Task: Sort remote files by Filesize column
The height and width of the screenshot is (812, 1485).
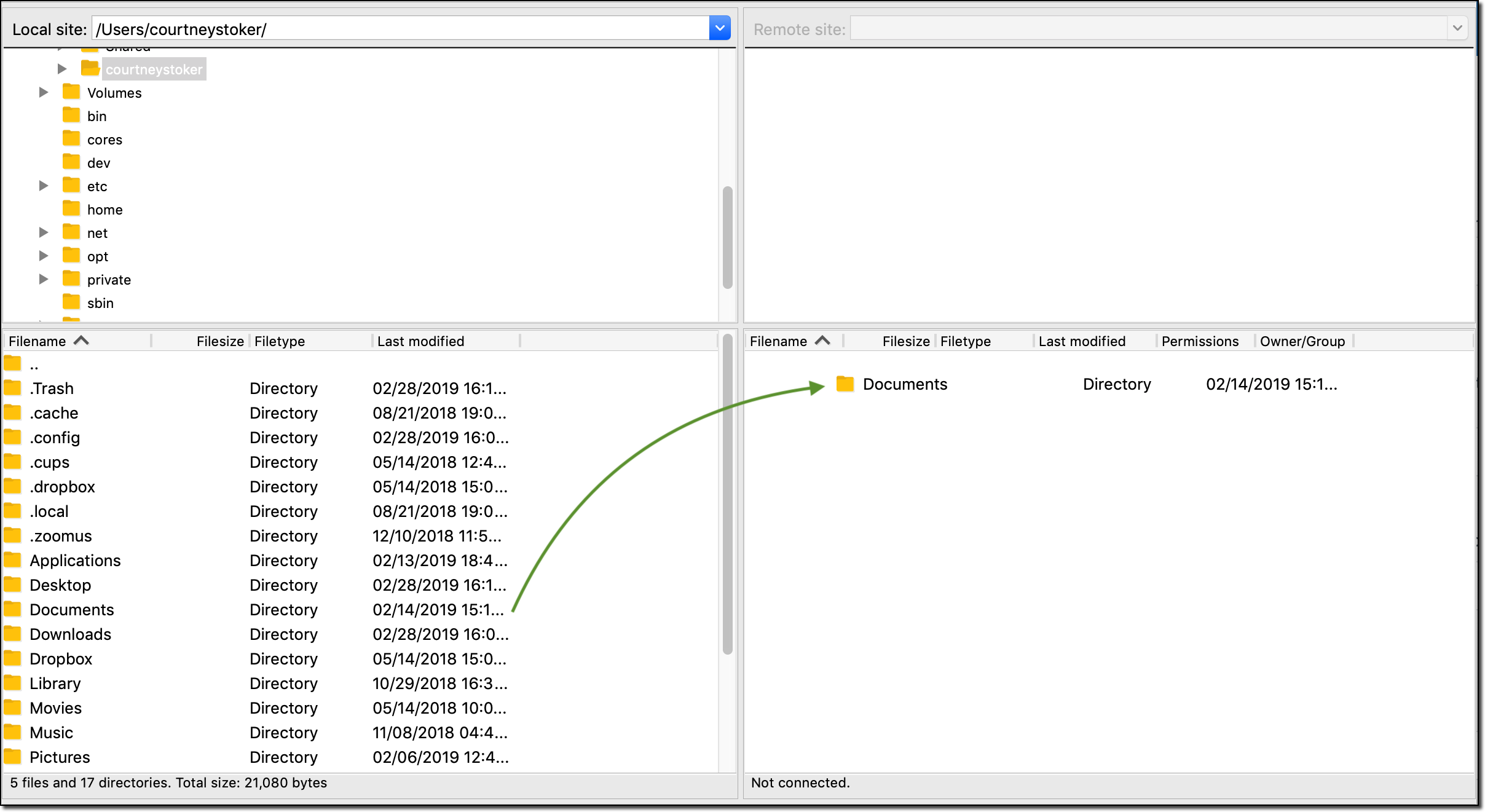Action: pyautogui.click(x=889, y=341)
